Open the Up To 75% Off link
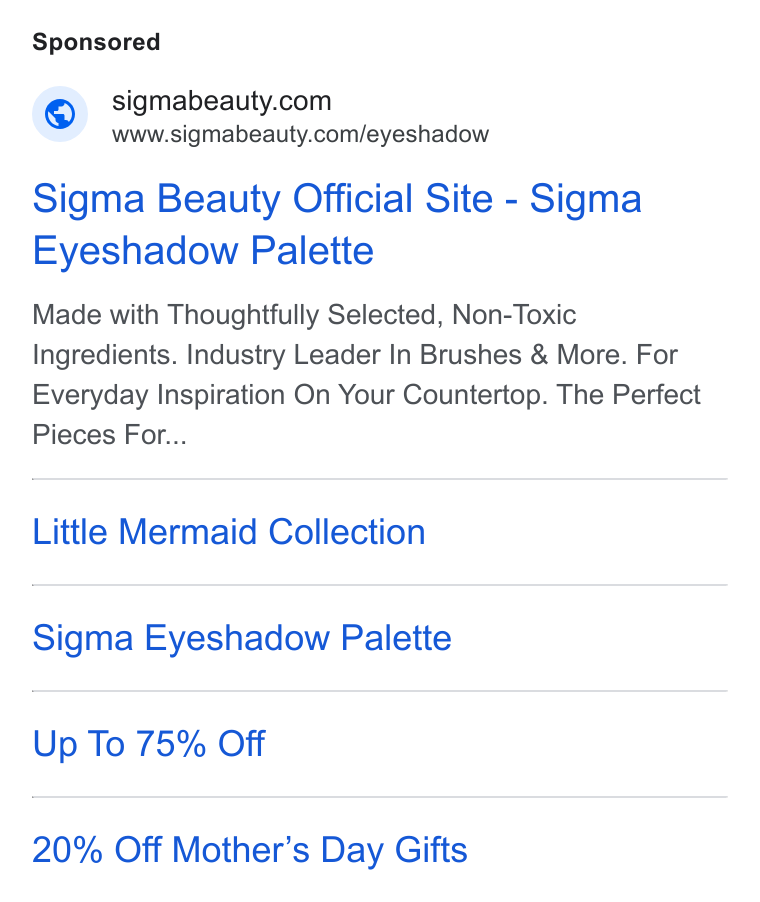760x902 pixels. [x=148, y=744]
